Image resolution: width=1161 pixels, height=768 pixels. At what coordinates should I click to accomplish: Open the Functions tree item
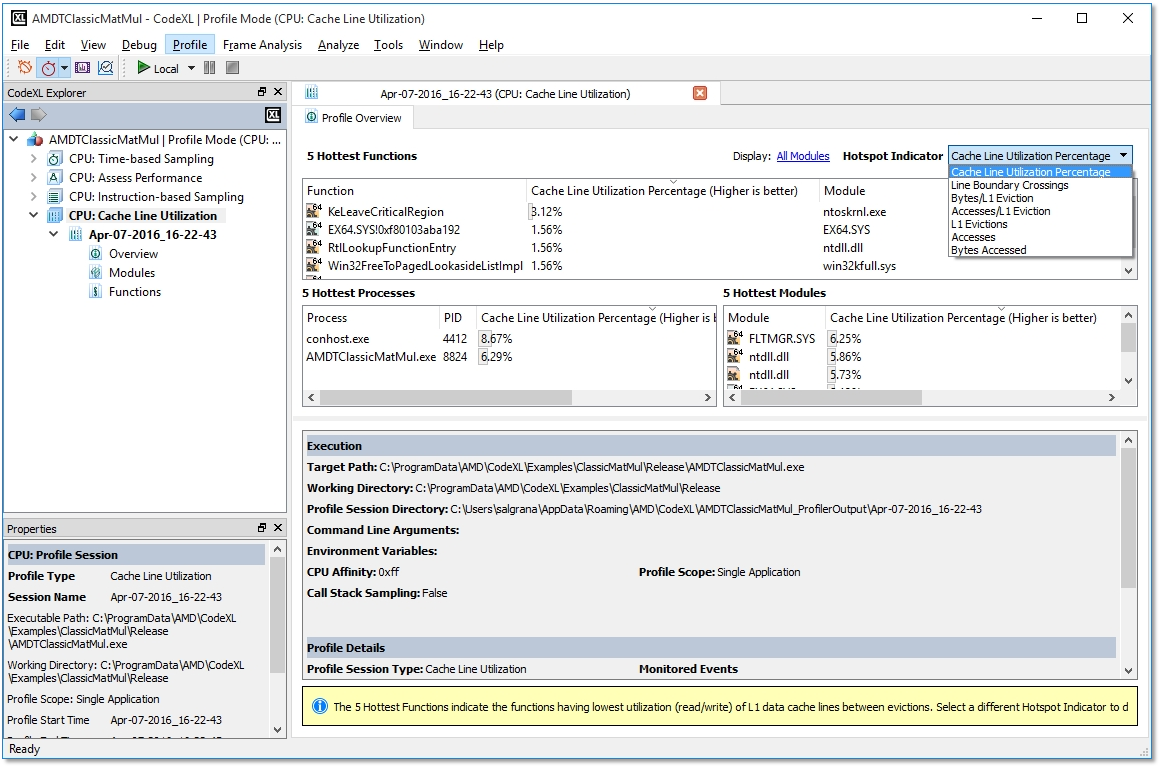click(135, 292)
